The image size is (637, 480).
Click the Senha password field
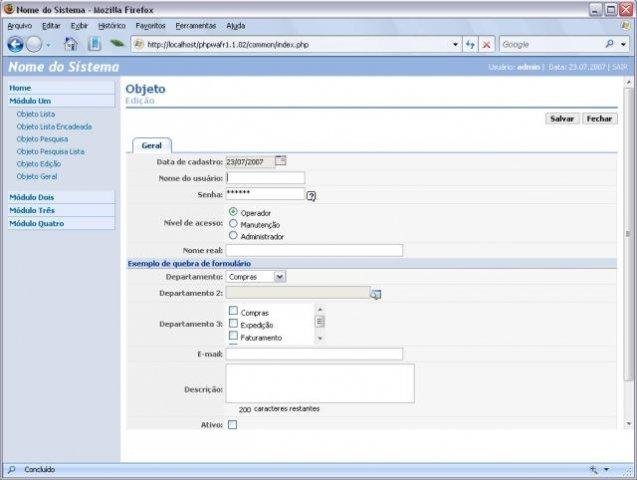(x=265, y=194)
